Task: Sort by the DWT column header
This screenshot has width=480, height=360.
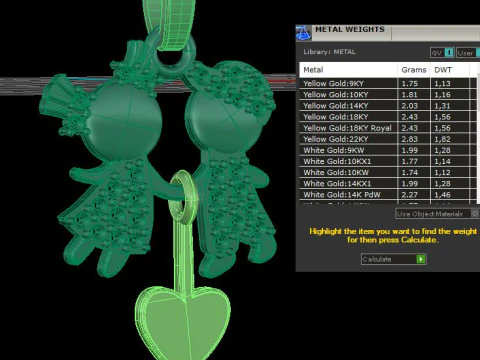Action: (x=450, y=70)
